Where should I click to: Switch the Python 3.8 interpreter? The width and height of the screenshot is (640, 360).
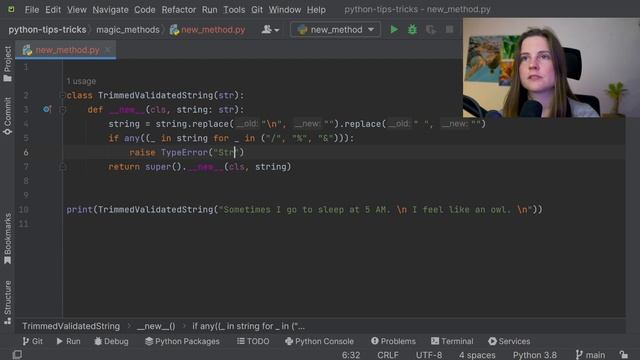pos(535,355)
